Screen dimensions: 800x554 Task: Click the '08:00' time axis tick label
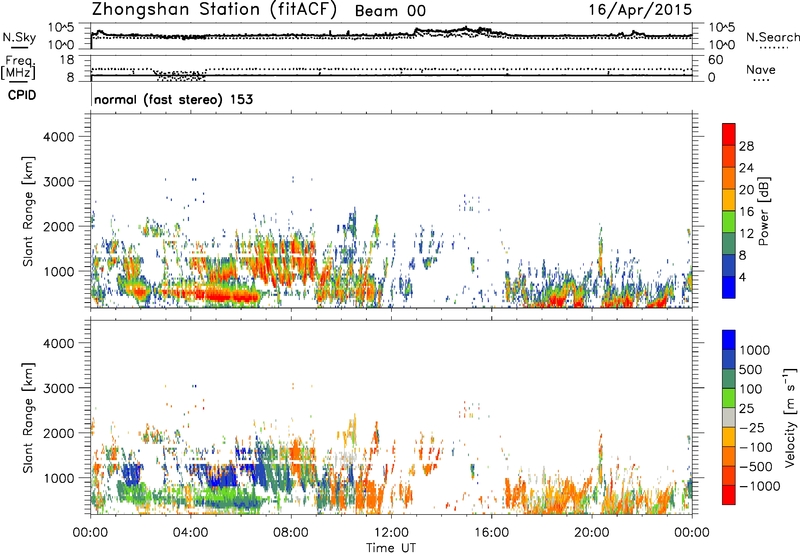point(291,533)
